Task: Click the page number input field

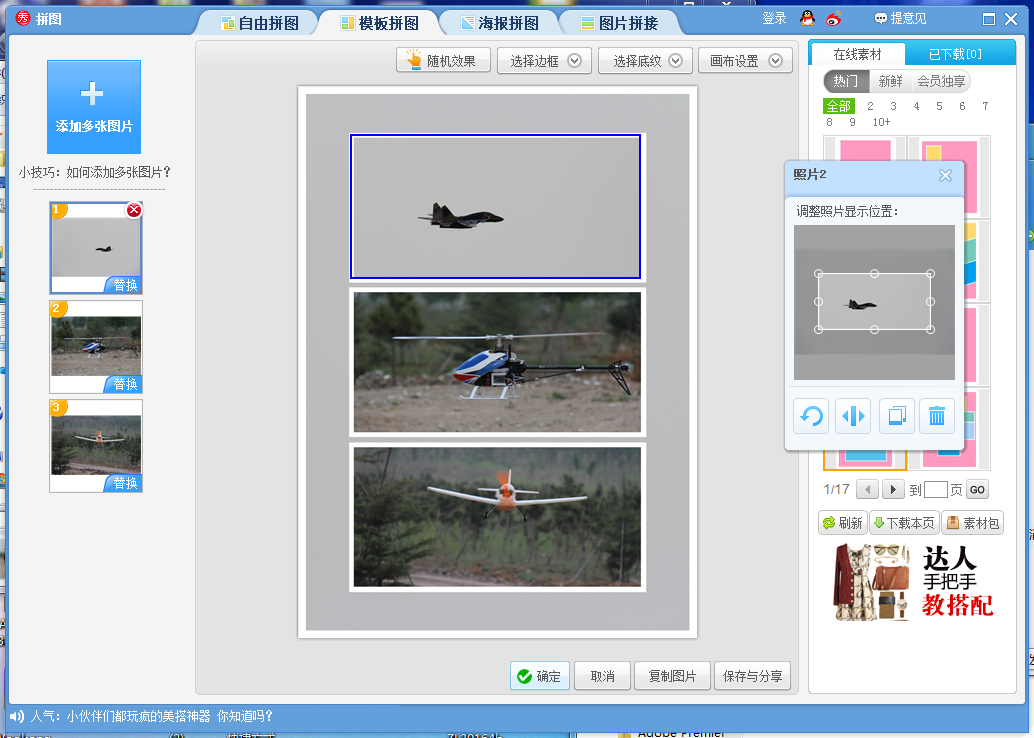Action: (x=936, y=489)
